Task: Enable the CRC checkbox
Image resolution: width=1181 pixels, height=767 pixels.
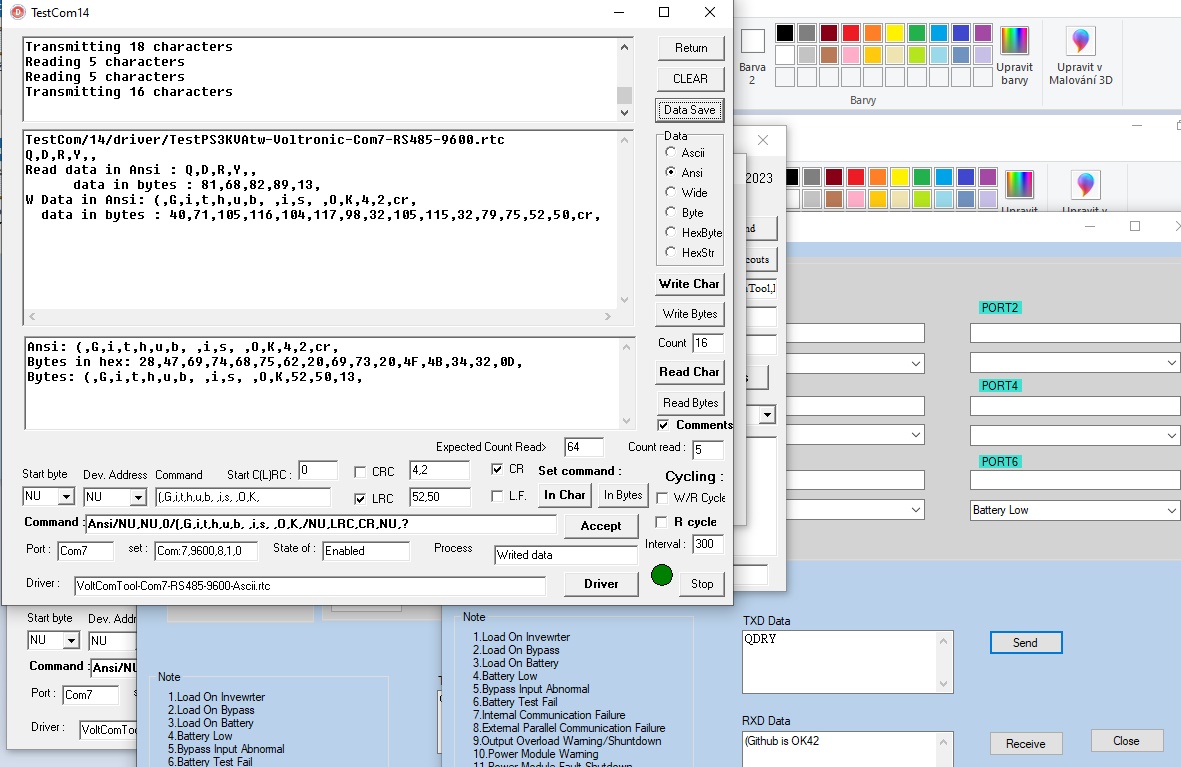Action: [361, 472]
